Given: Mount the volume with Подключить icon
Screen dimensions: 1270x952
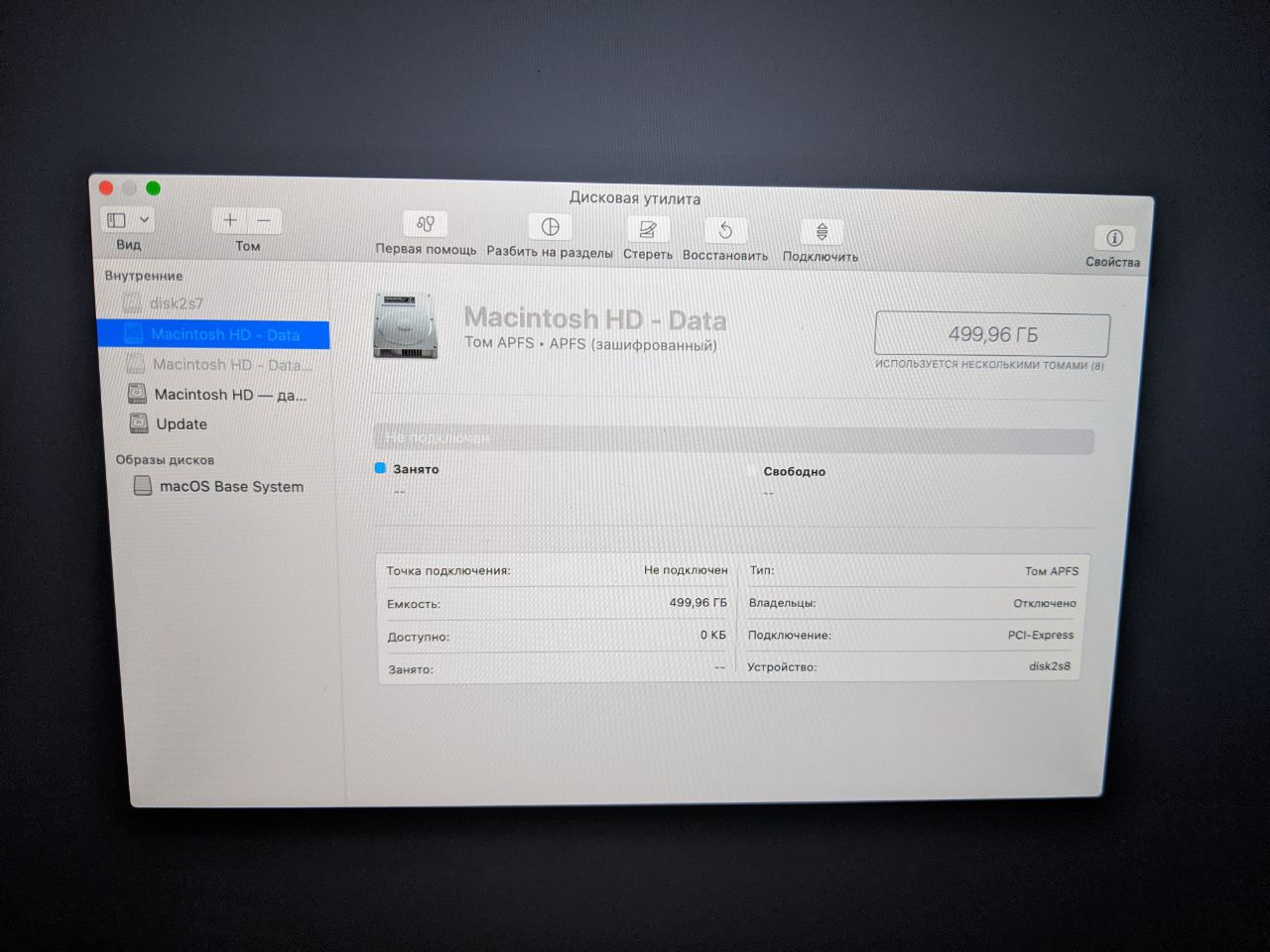Looking at the screenshot, I should [822, 232].
